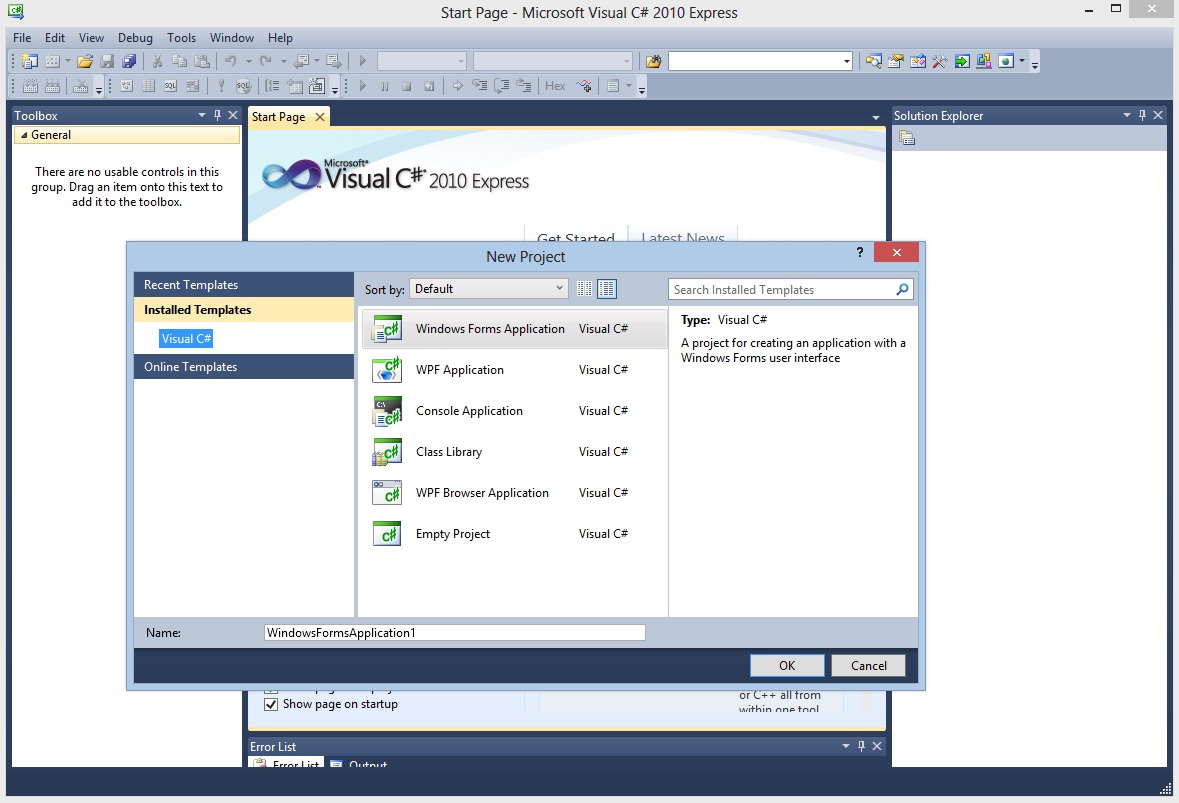Image resolution: width=1179 pixels, height=803 pixels.
Task: Toggle Hex display button
Action: point(555,86)
